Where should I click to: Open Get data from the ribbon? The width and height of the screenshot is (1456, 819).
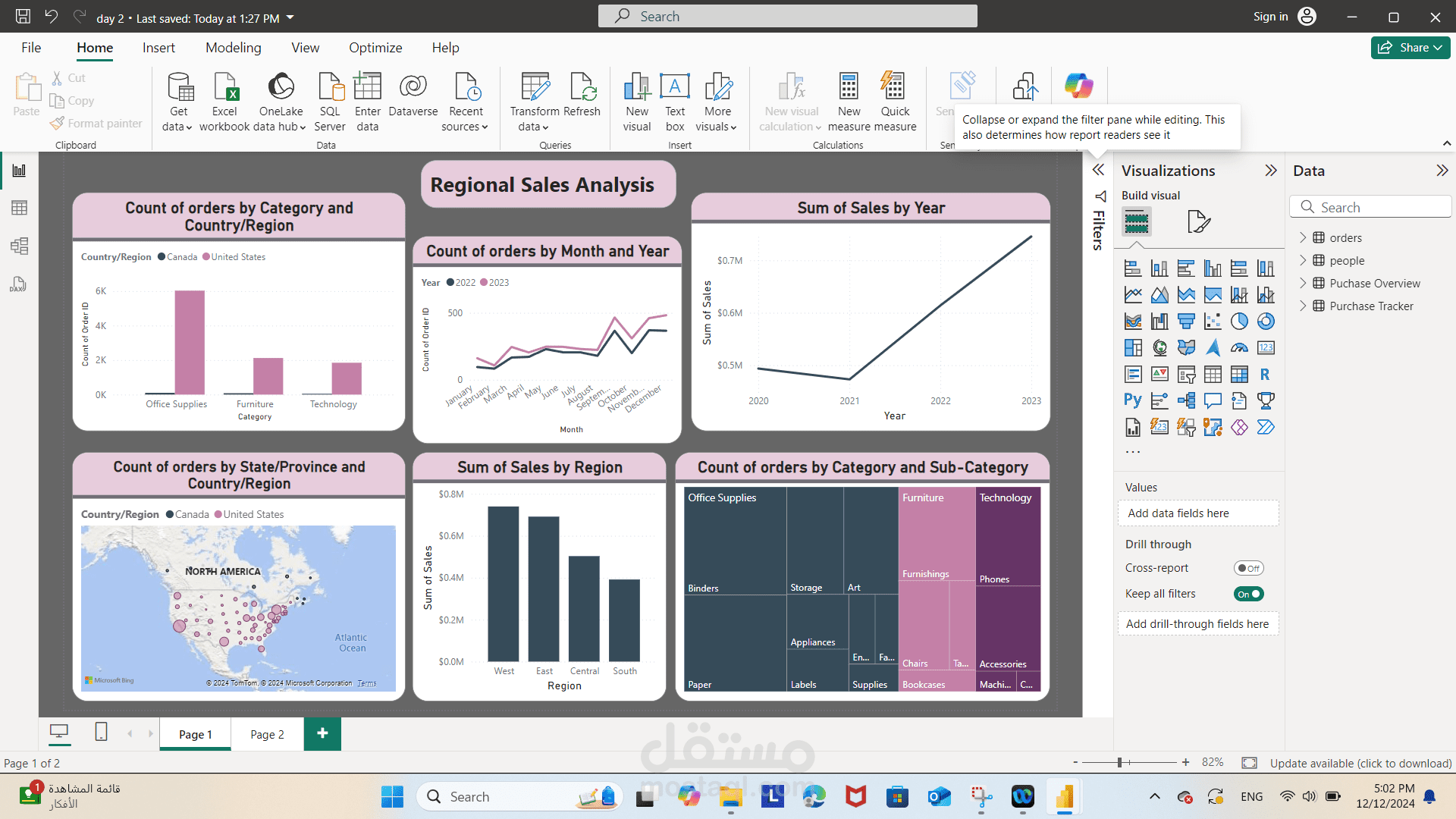178,102
